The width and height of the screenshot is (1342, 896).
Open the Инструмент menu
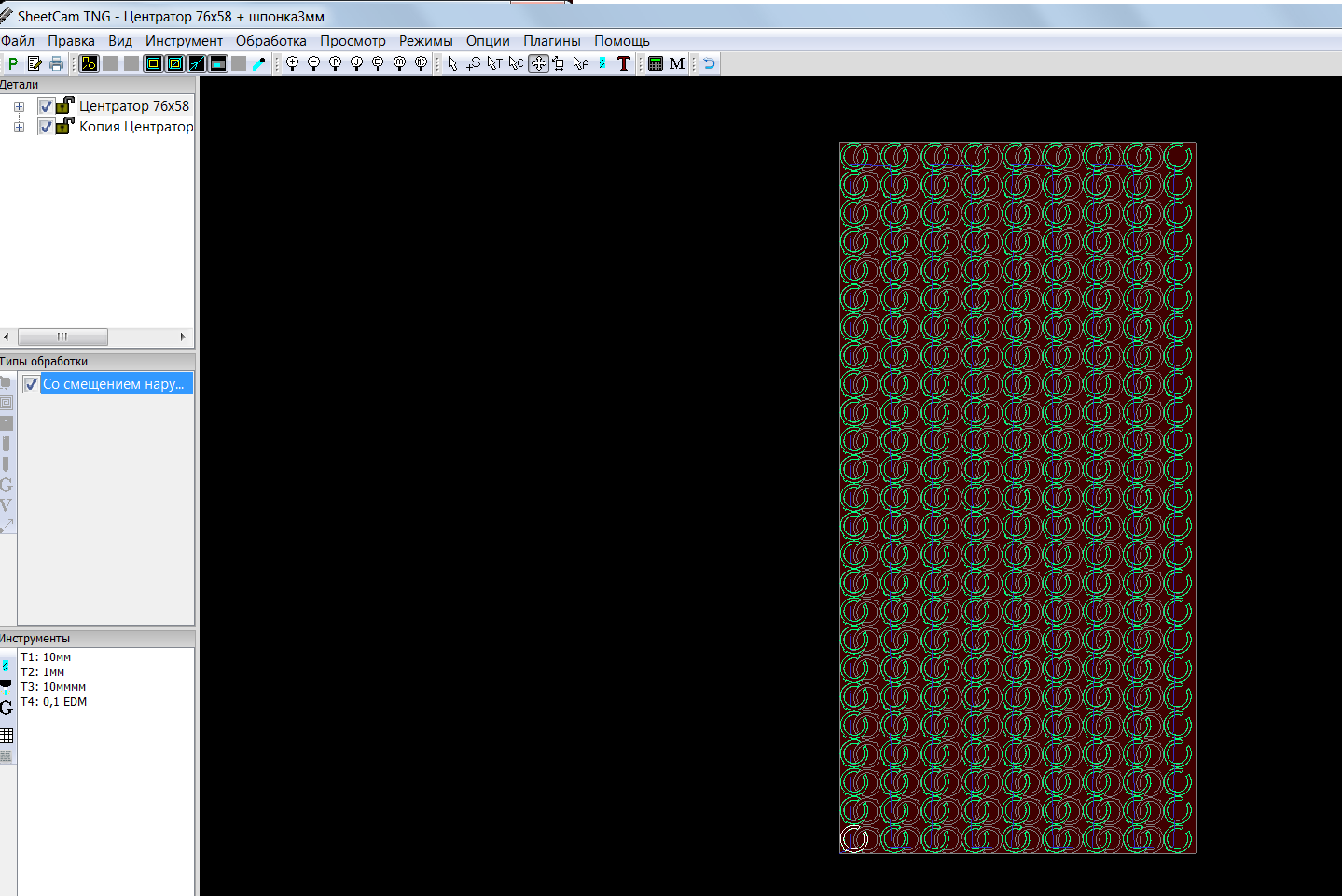pyautogui.click(x=184, y=41)
